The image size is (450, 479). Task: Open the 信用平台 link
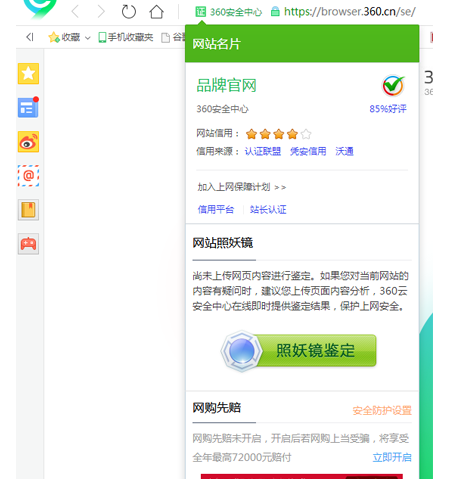click(x=216, y=209)
